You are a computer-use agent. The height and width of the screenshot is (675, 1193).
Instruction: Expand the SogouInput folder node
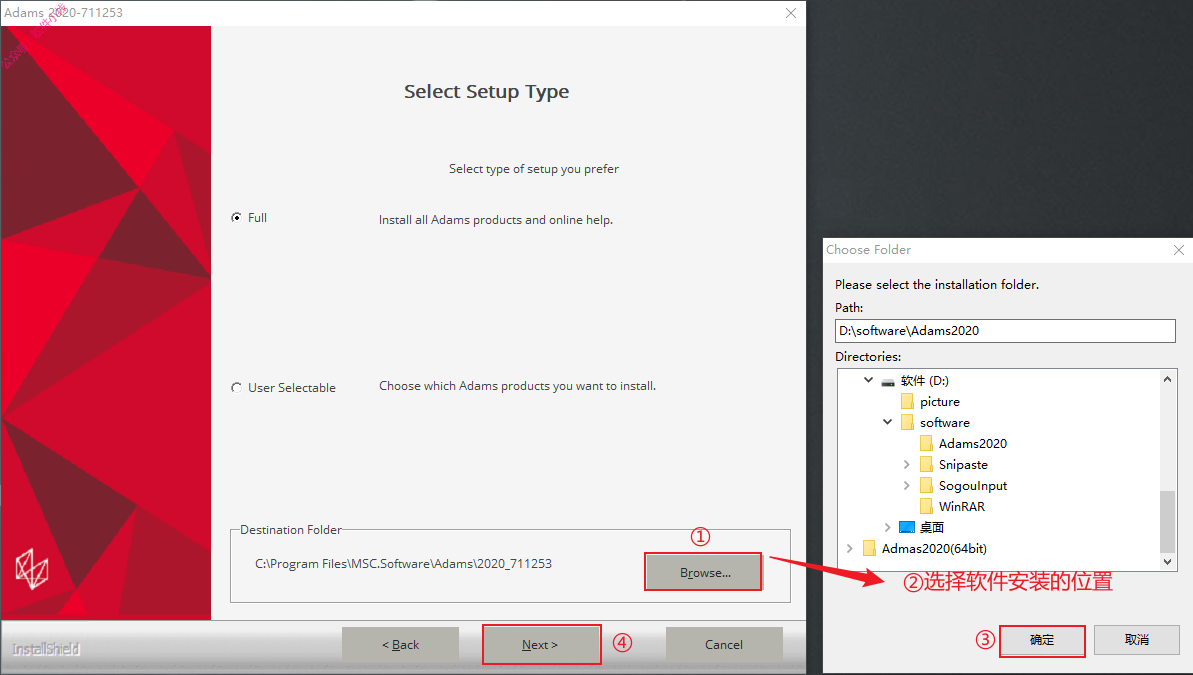coord(906,486)
